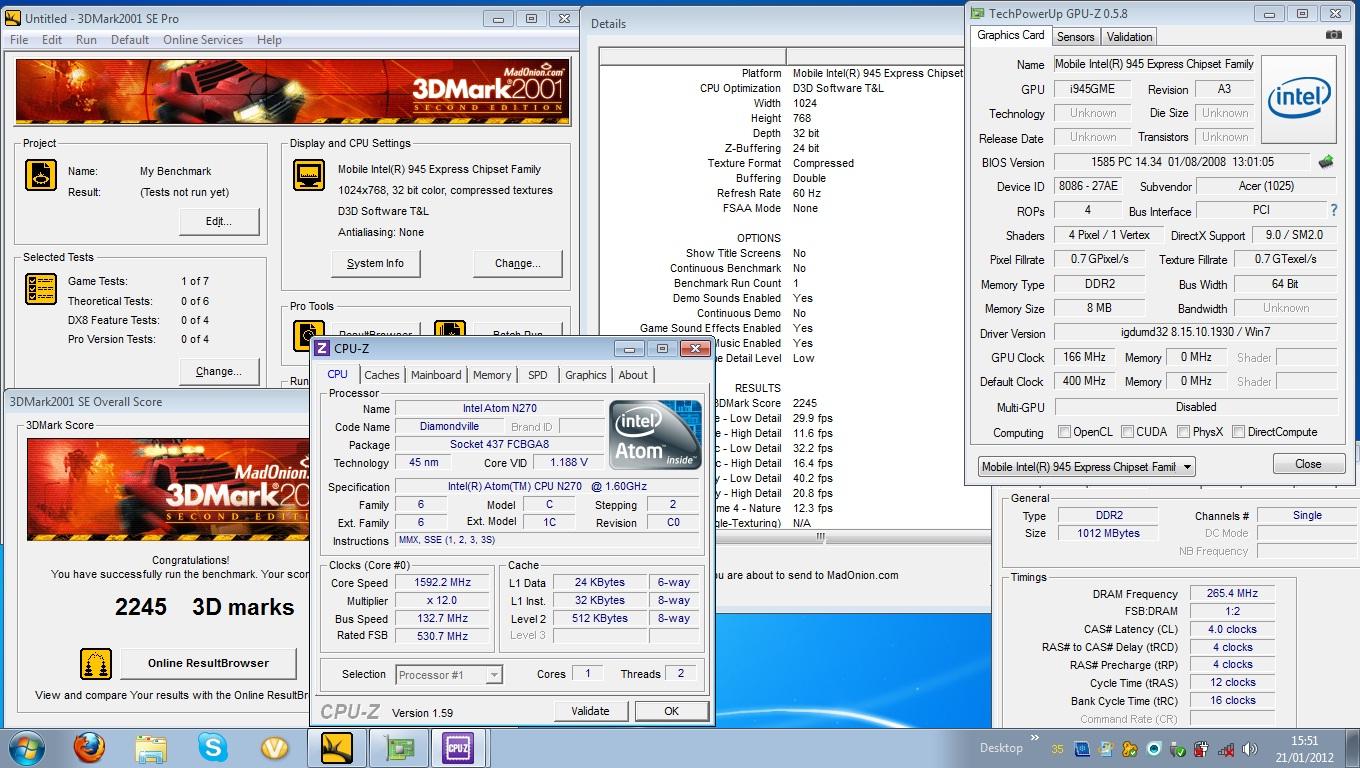The width and height of the screenshot is (1360, 768).
Task: Open the Default menu in 3DMark2001
Action: coord(130,40)
